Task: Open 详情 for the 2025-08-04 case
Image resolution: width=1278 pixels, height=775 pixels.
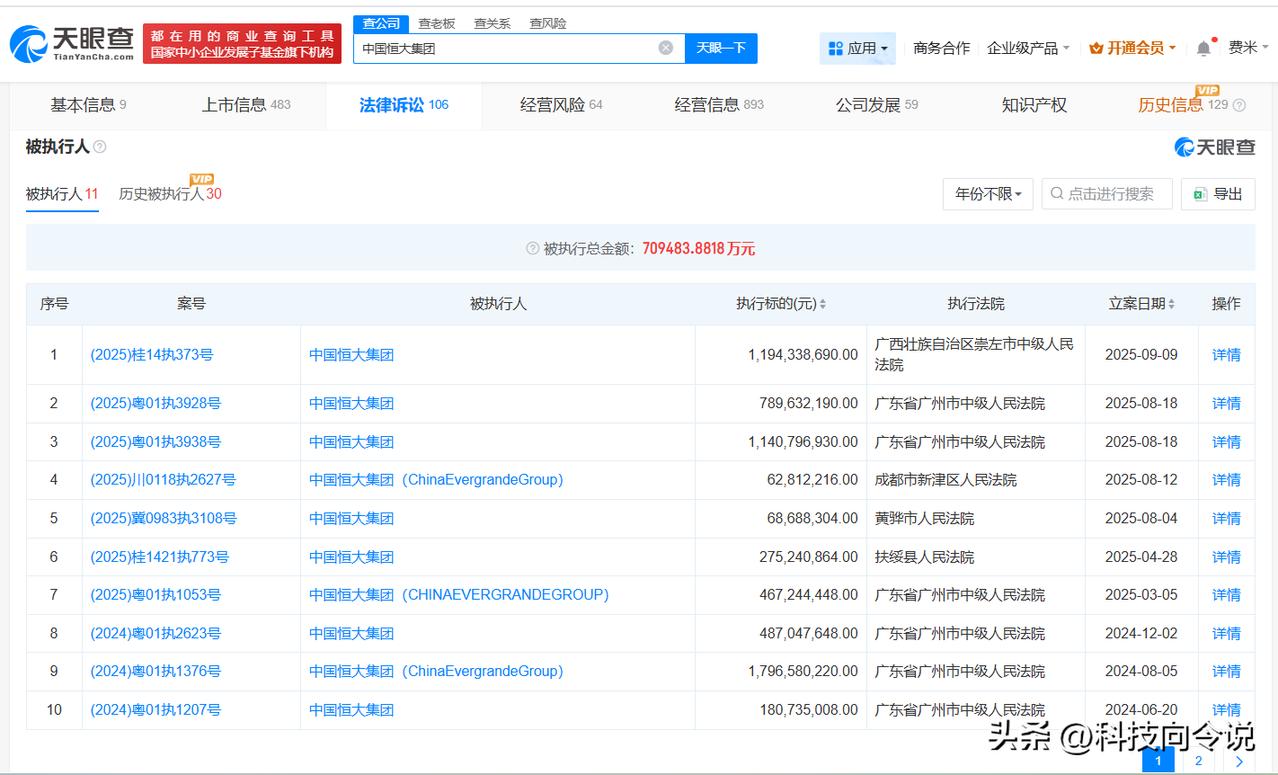Action: click(1226, 518)
